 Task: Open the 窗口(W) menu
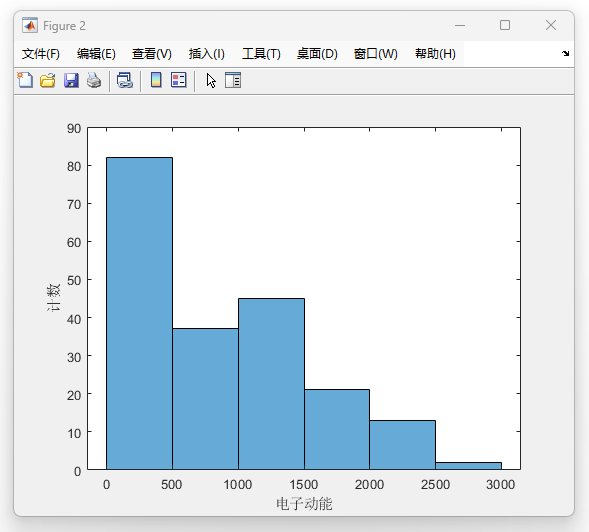376,54
